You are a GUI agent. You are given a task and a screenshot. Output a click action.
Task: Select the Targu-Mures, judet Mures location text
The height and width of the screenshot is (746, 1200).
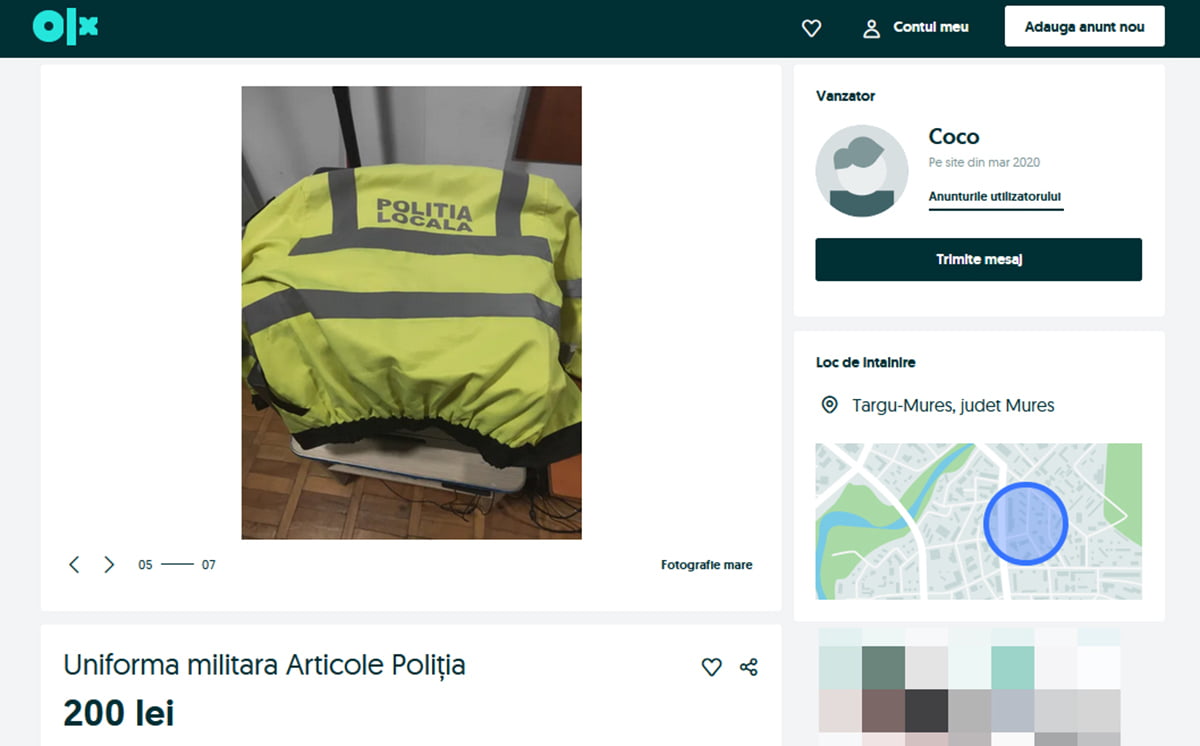point(953,406)
